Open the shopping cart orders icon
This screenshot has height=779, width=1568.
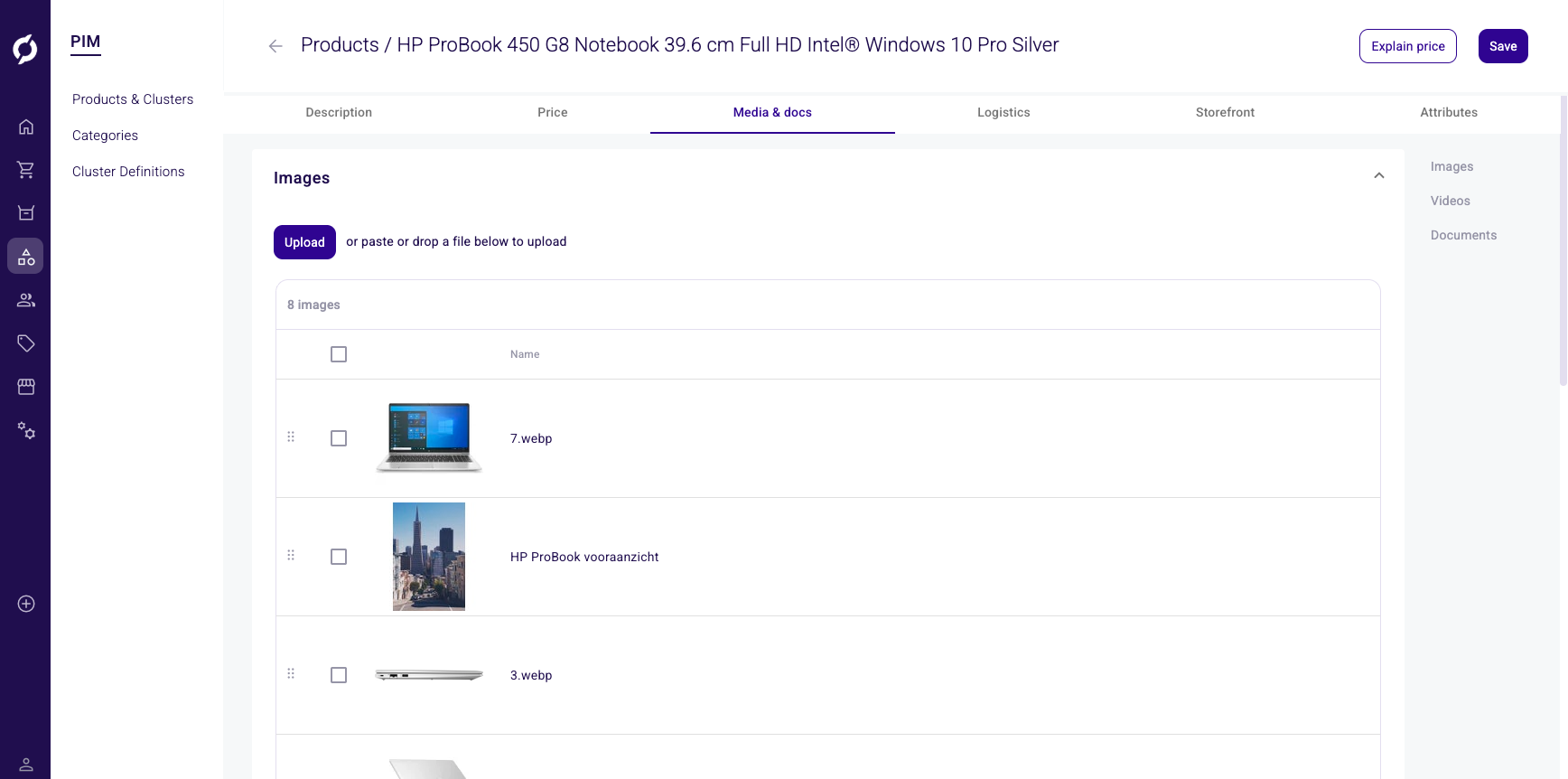click(x=26, y=170)
